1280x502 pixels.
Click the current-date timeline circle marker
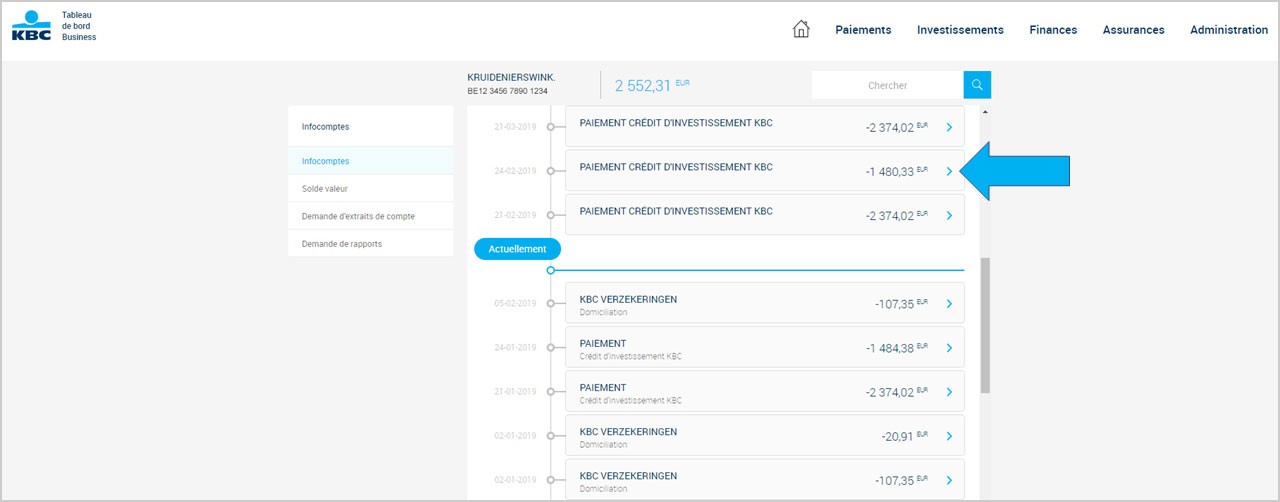click(550, 270)
